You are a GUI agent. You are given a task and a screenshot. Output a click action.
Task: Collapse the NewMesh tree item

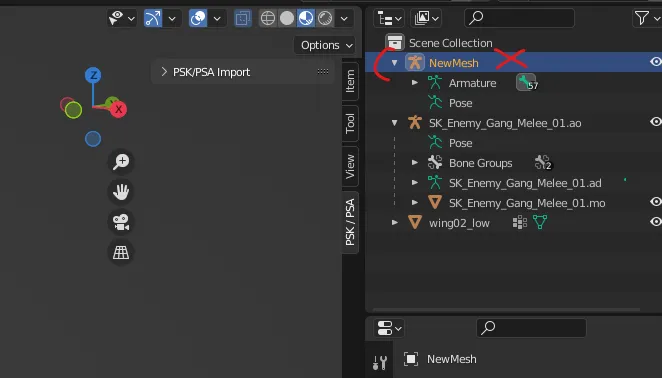(394, 63)
